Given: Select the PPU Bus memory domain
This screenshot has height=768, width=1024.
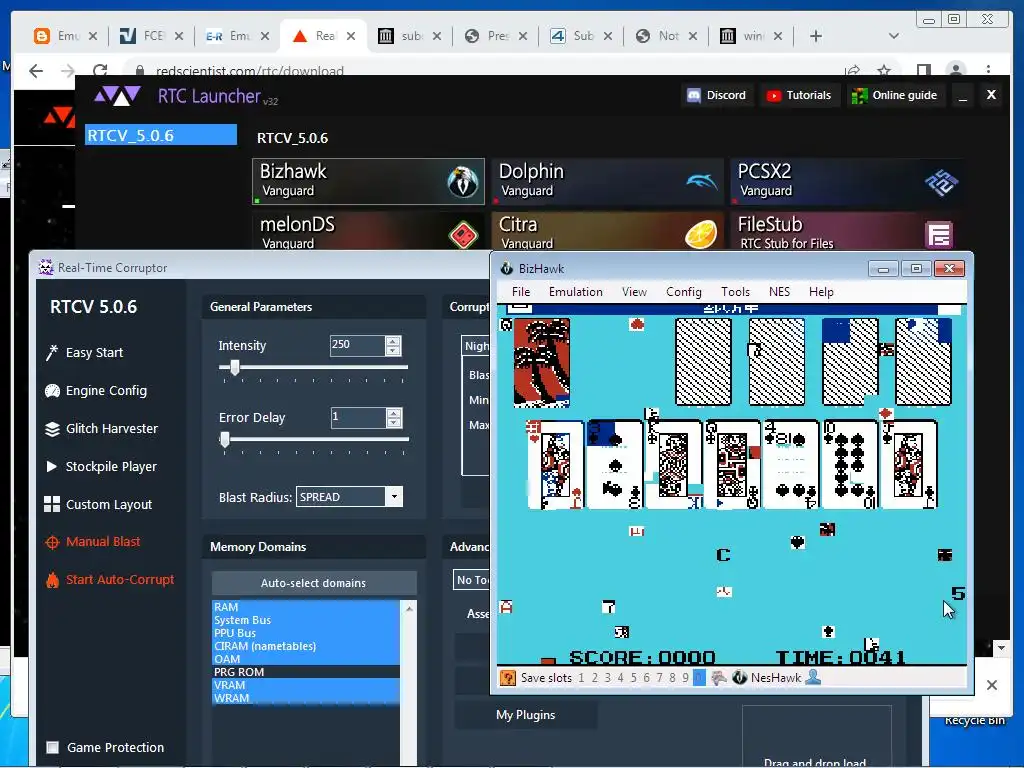Looking at the screenshot, I should tap(306, 633).
